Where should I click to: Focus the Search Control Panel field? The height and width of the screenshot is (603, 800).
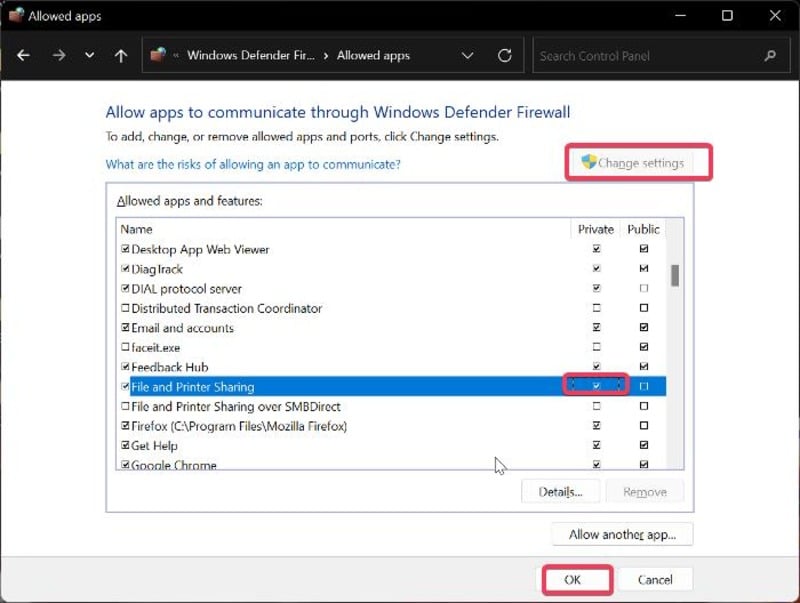point(662,55)
